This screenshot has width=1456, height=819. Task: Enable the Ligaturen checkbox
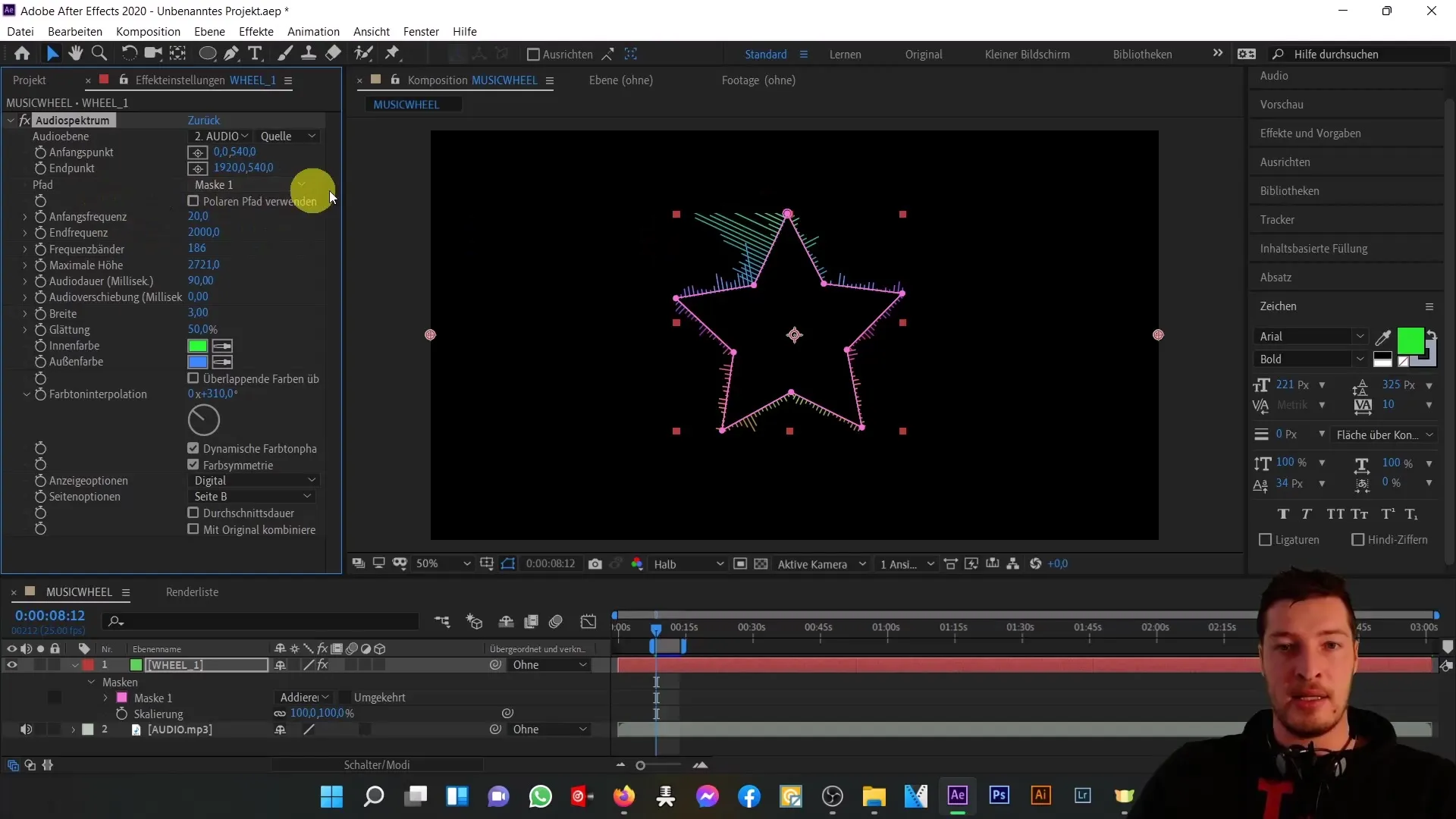pos(1265,540)
